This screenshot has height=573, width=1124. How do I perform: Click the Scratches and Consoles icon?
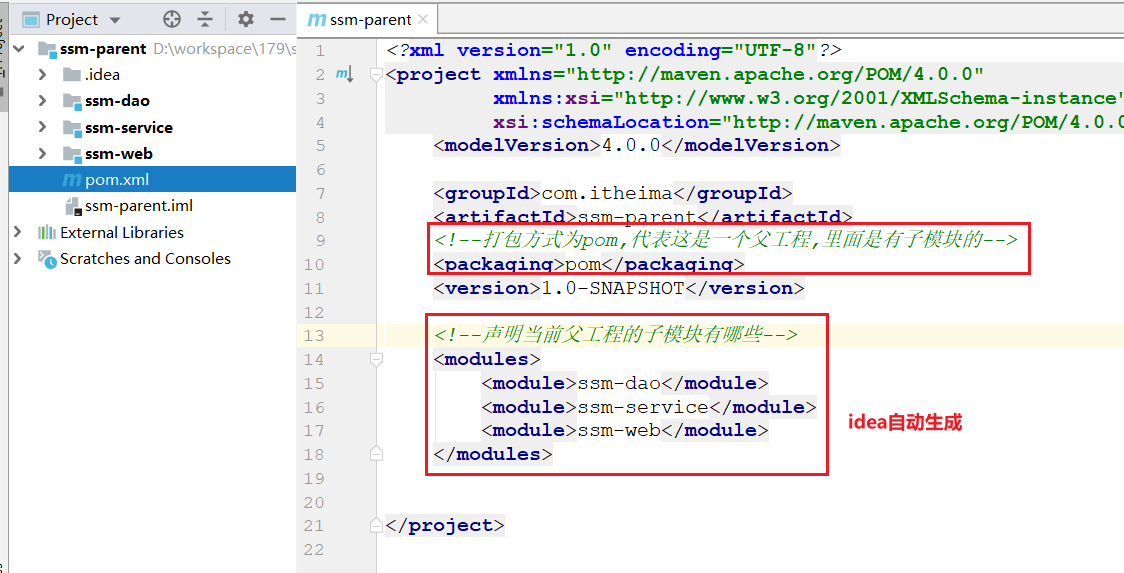point(46,258)
